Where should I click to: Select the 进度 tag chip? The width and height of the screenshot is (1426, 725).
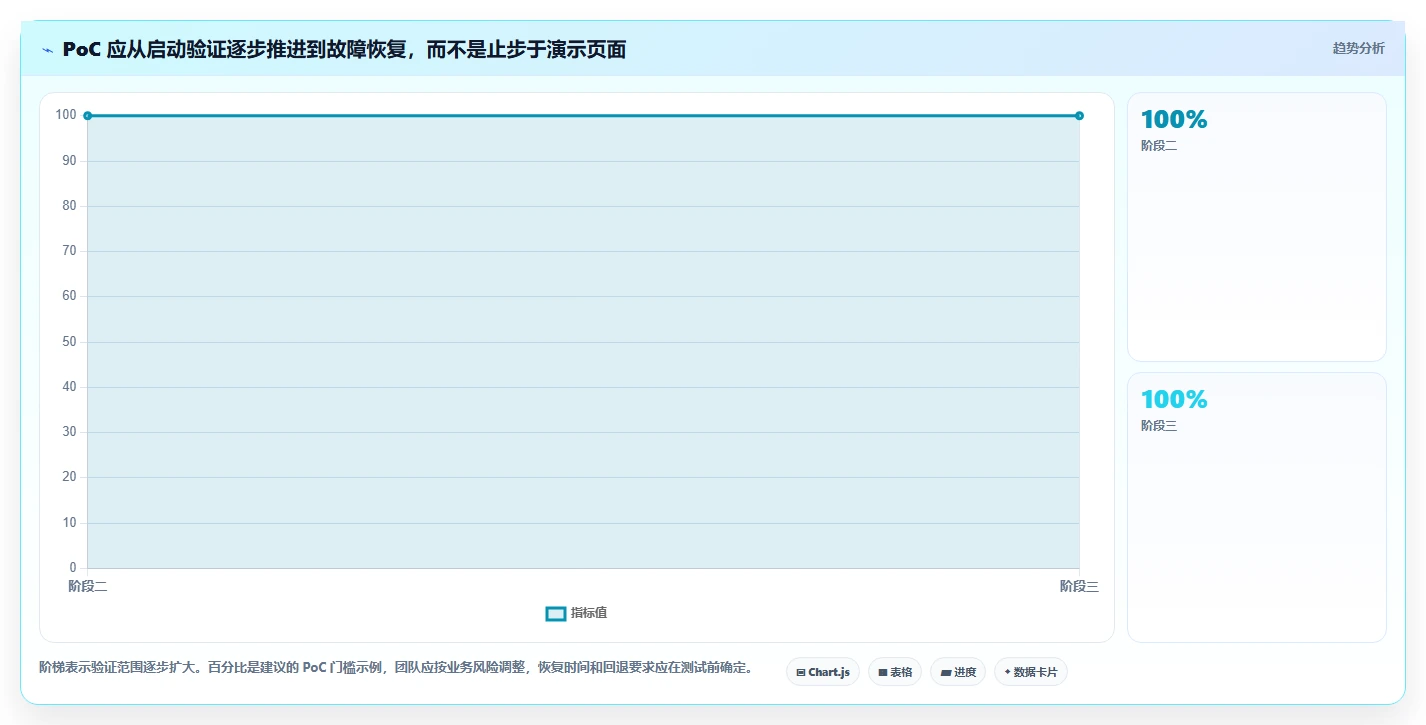(958, 672)
